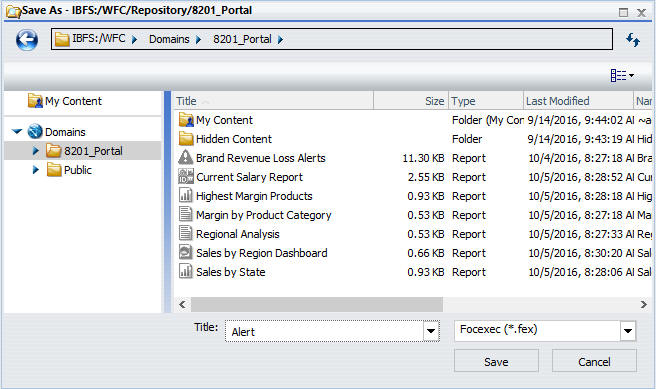
Task: Select the Margin by Product Category title
Action: coord(264,215)
